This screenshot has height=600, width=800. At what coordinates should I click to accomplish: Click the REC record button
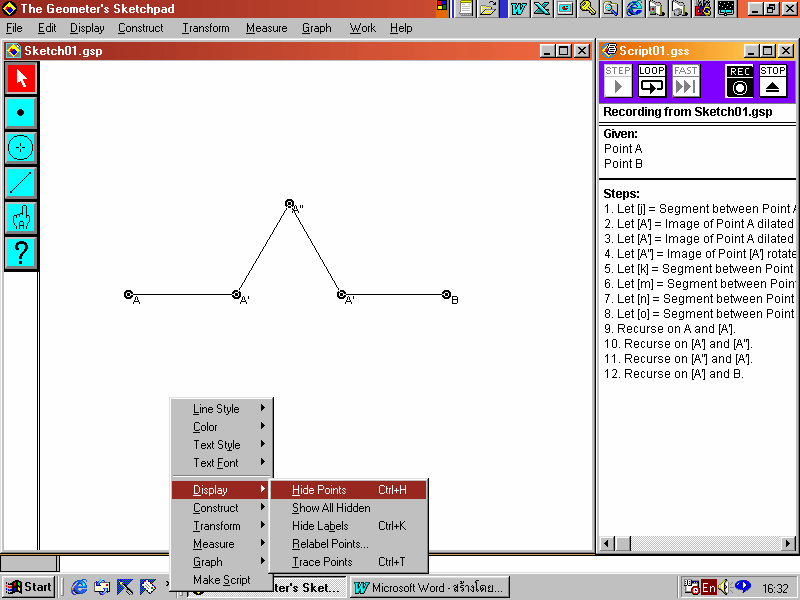click(x=739, y=81)
